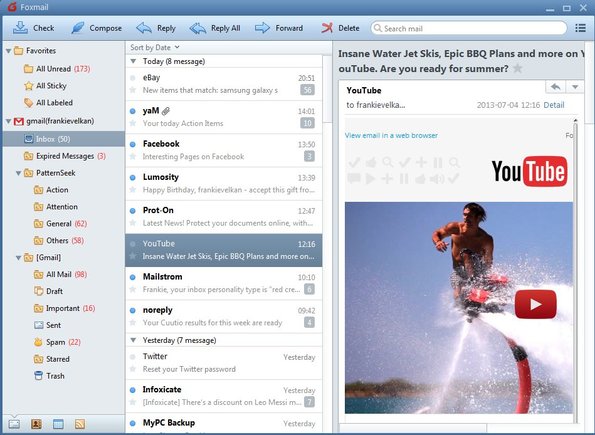Click the Reply arrow icon
The image size is (595, 435).
click(144, 28)
